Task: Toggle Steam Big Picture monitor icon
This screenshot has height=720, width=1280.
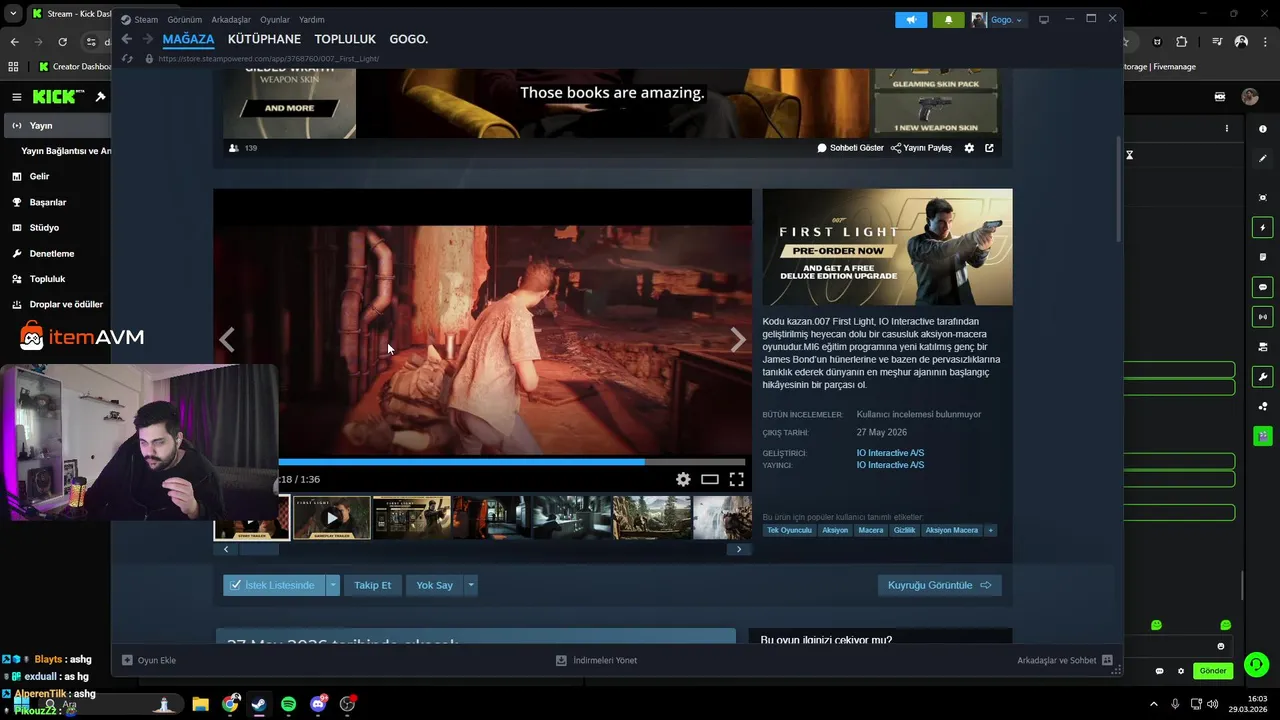Action: (x=1044, y=19)
